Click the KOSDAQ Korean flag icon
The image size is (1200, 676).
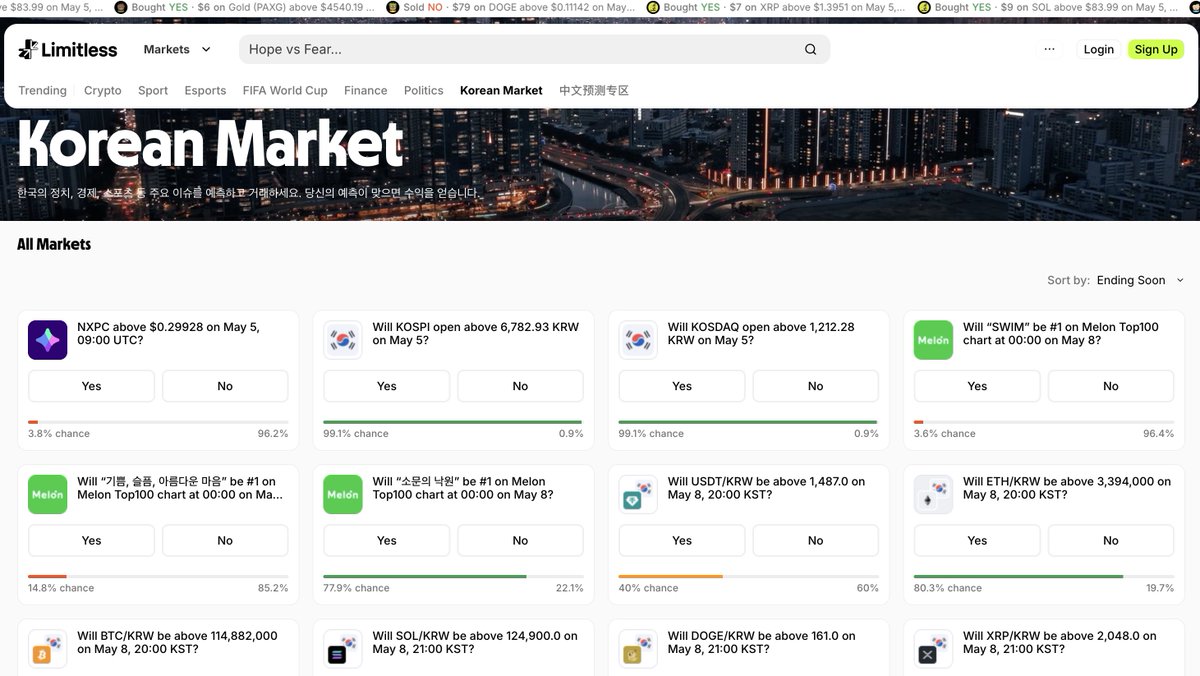click(x=638, y=340)
